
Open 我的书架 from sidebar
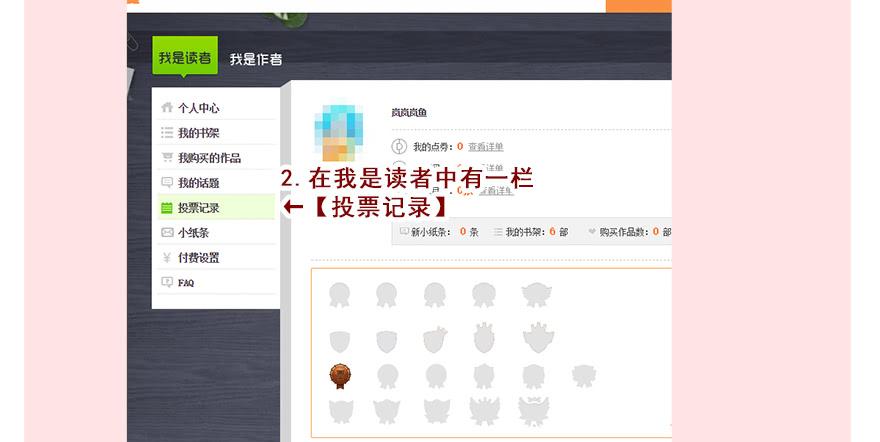[x=199, y=133]
